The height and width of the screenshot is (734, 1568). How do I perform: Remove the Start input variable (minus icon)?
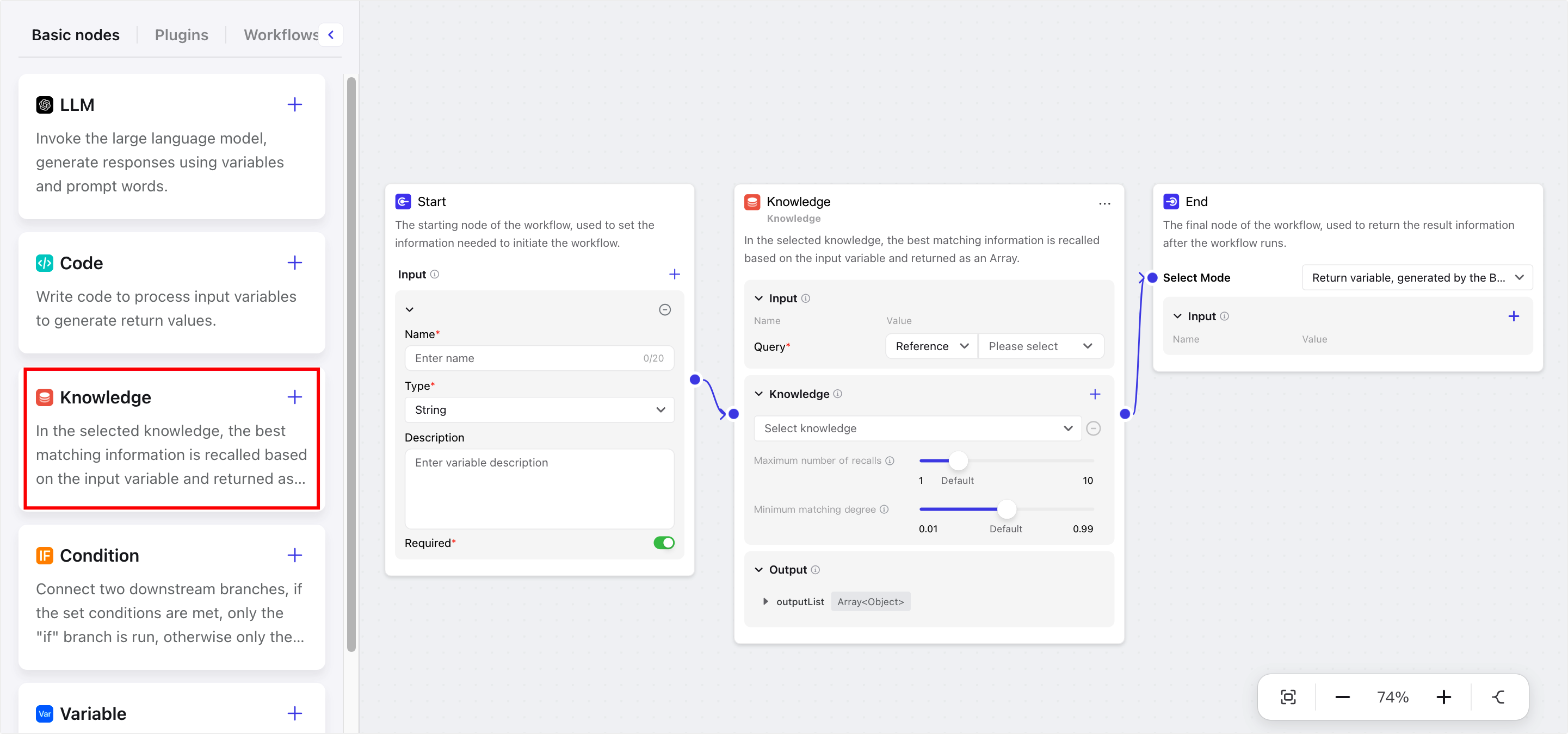[665, 309]
